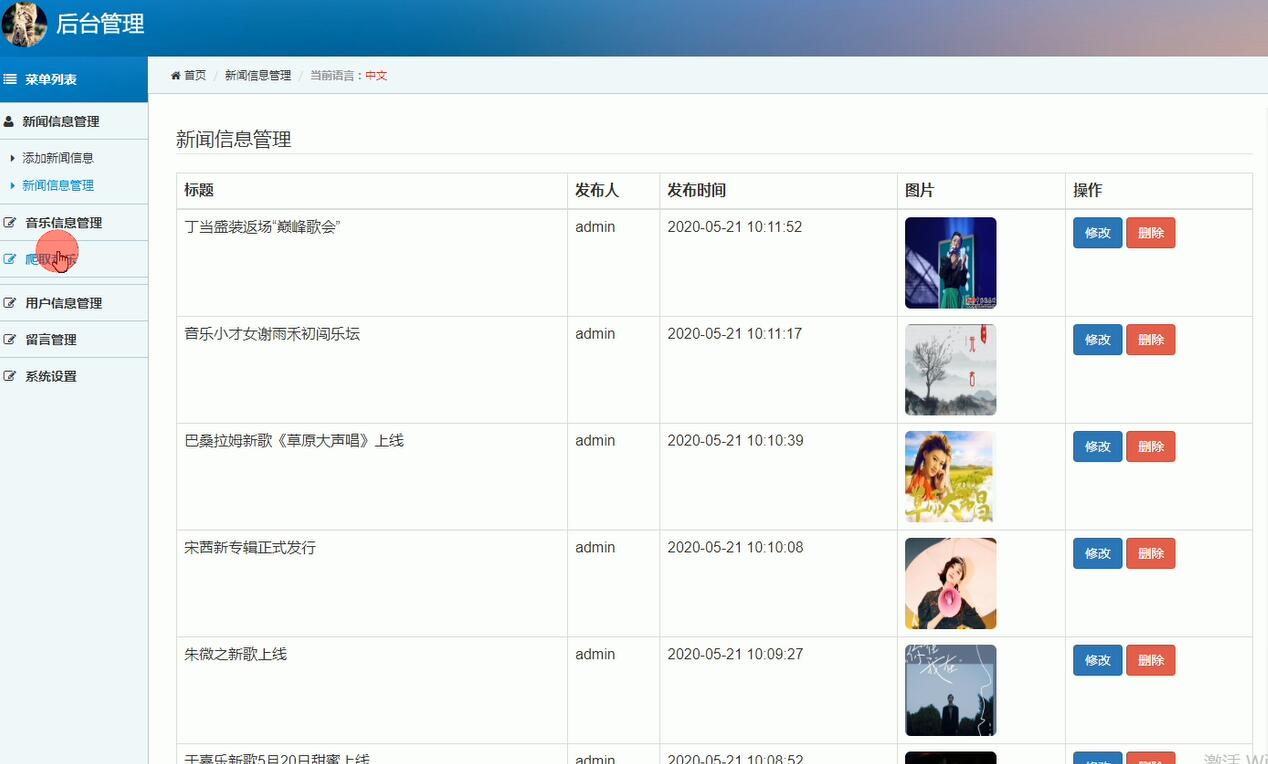Click the pencil icon next to 系统设置
1268x764 pixels.
tap(10, 377)
